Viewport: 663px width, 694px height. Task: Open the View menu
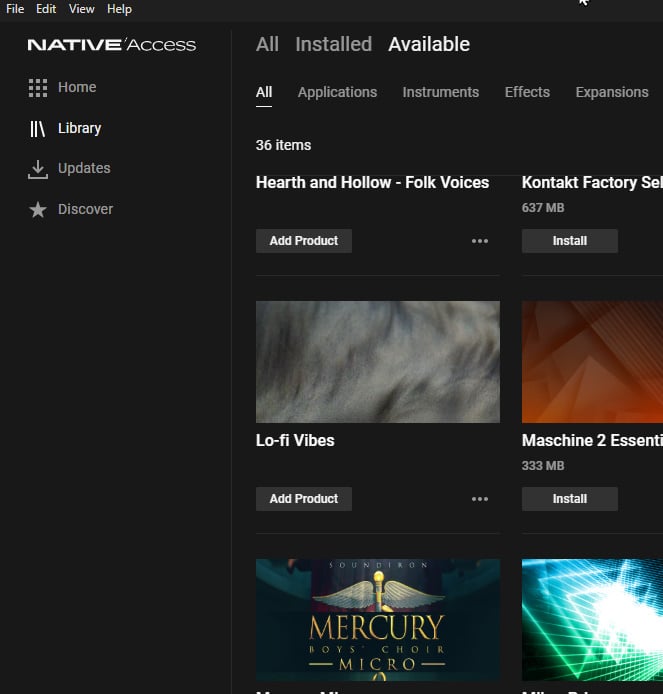(81, 9)
